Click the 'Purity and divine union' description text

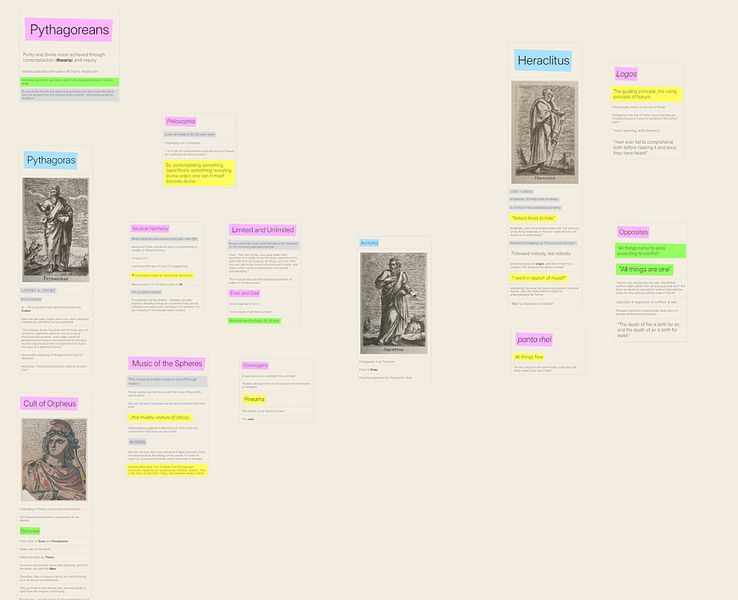[x=64, y=57]
